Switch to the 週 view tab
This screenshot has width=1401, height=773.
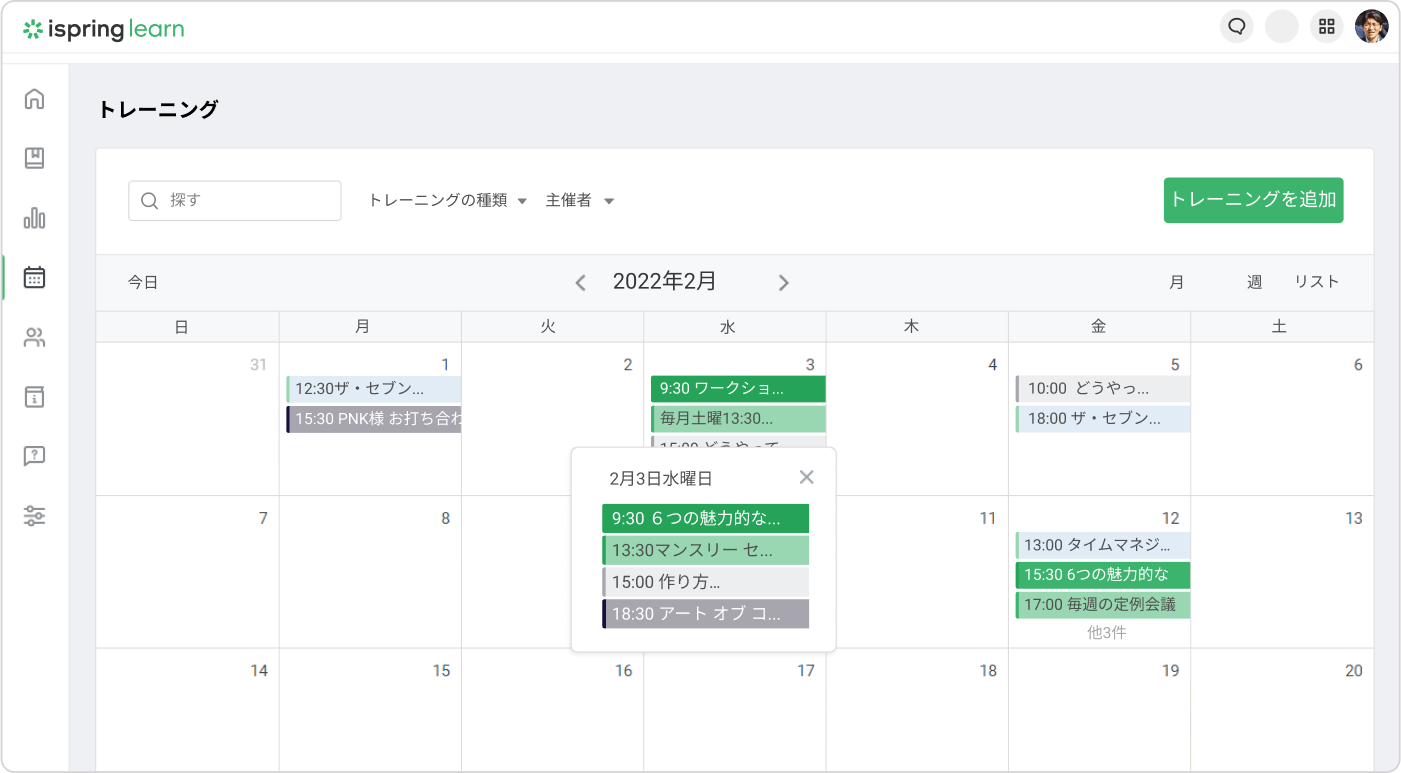[1254, 282]
